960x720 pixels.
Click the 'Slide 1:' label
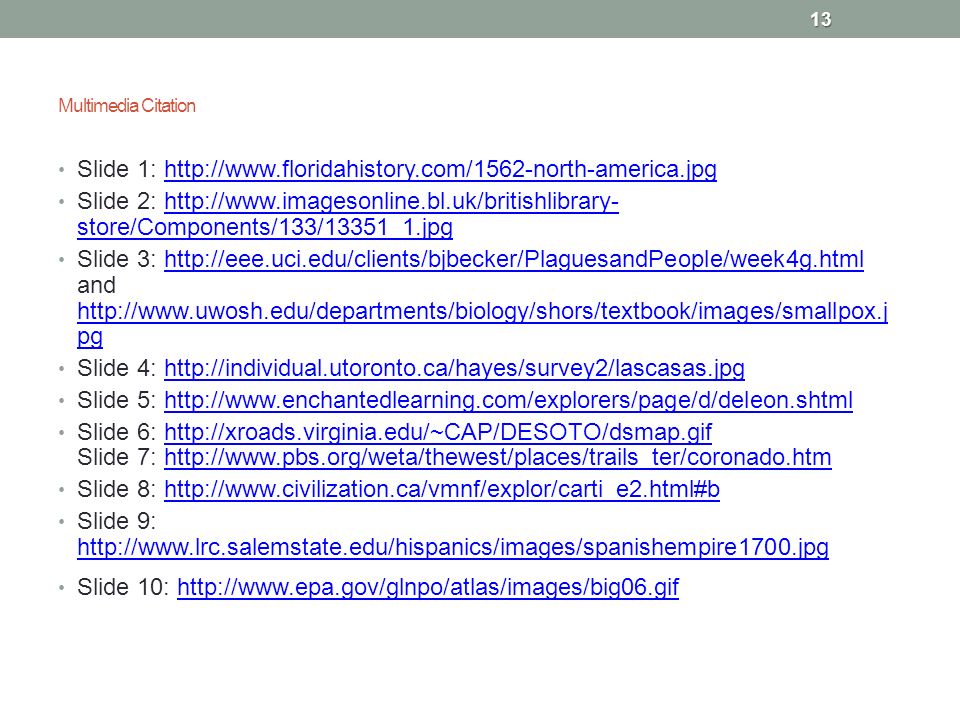(116, 169)
